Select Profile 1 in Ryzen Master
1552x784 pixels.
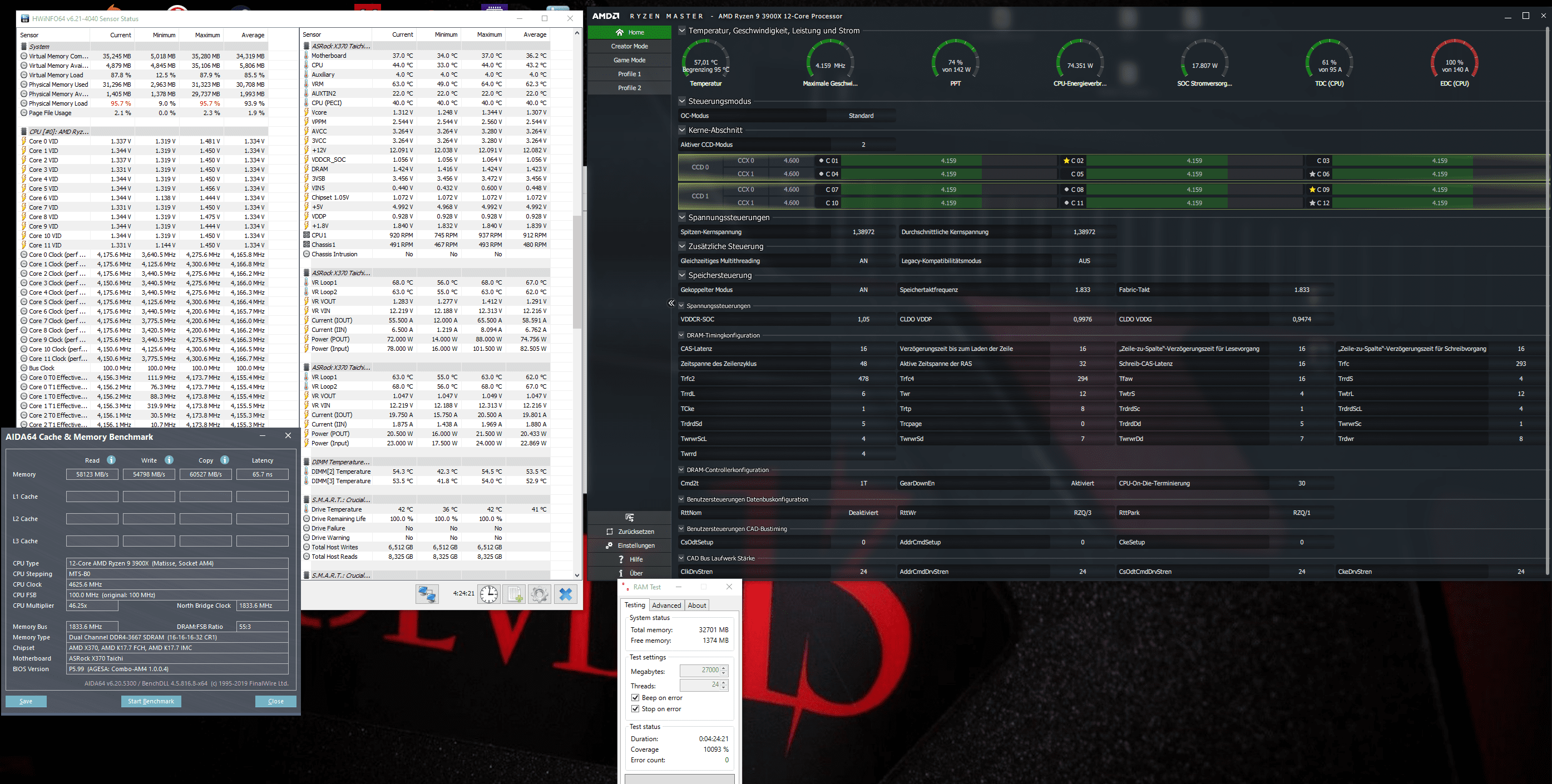coord(630,73)
